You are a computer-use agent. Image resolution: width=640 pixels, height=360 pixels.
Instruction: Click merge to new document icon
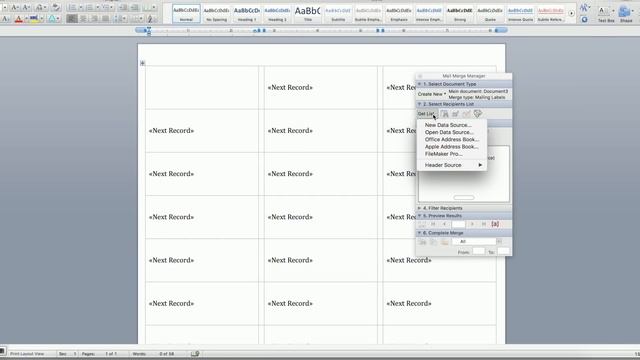point(433,242)
